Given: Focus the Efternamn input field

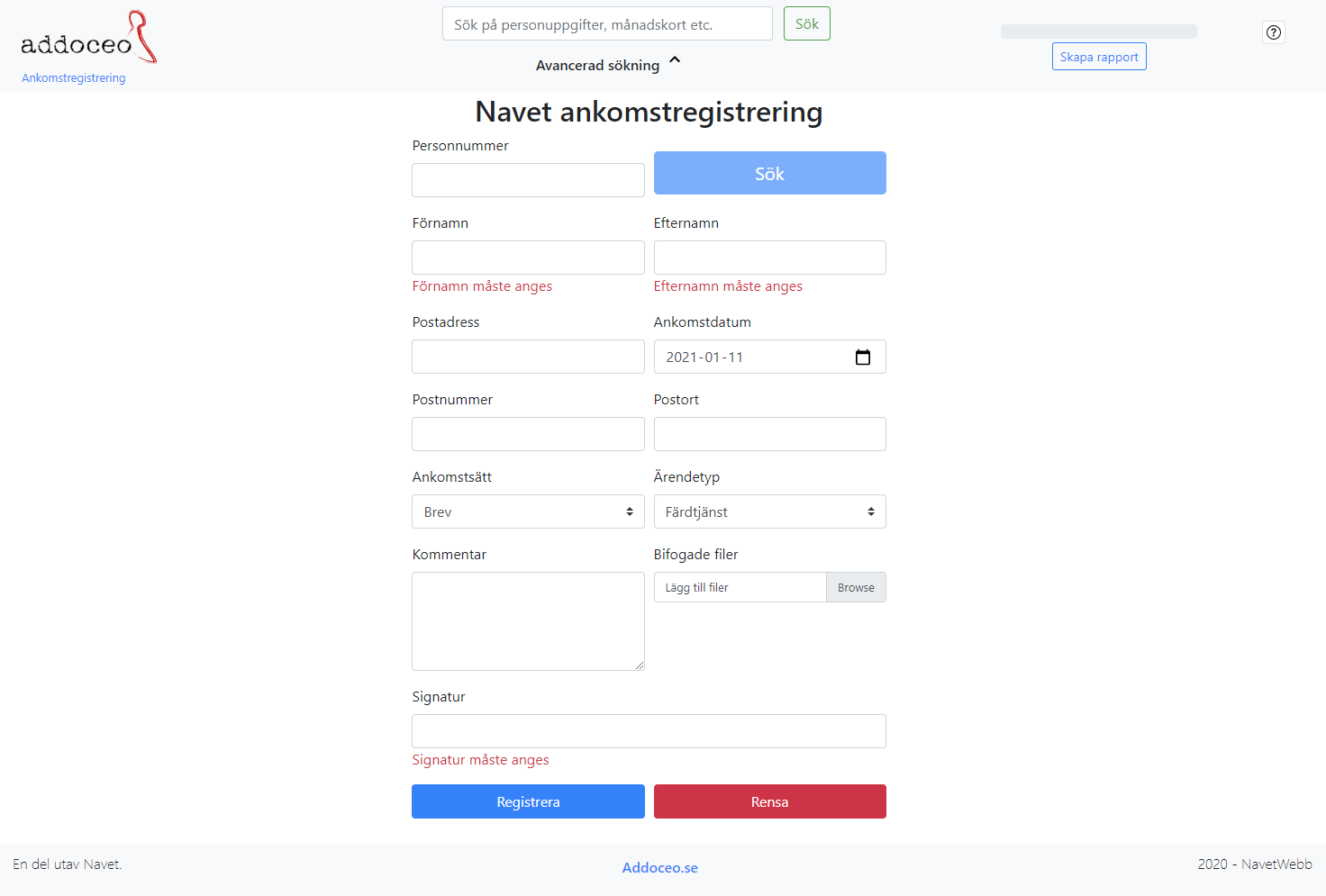Looking at the screenshot, I should coord(769,258).
